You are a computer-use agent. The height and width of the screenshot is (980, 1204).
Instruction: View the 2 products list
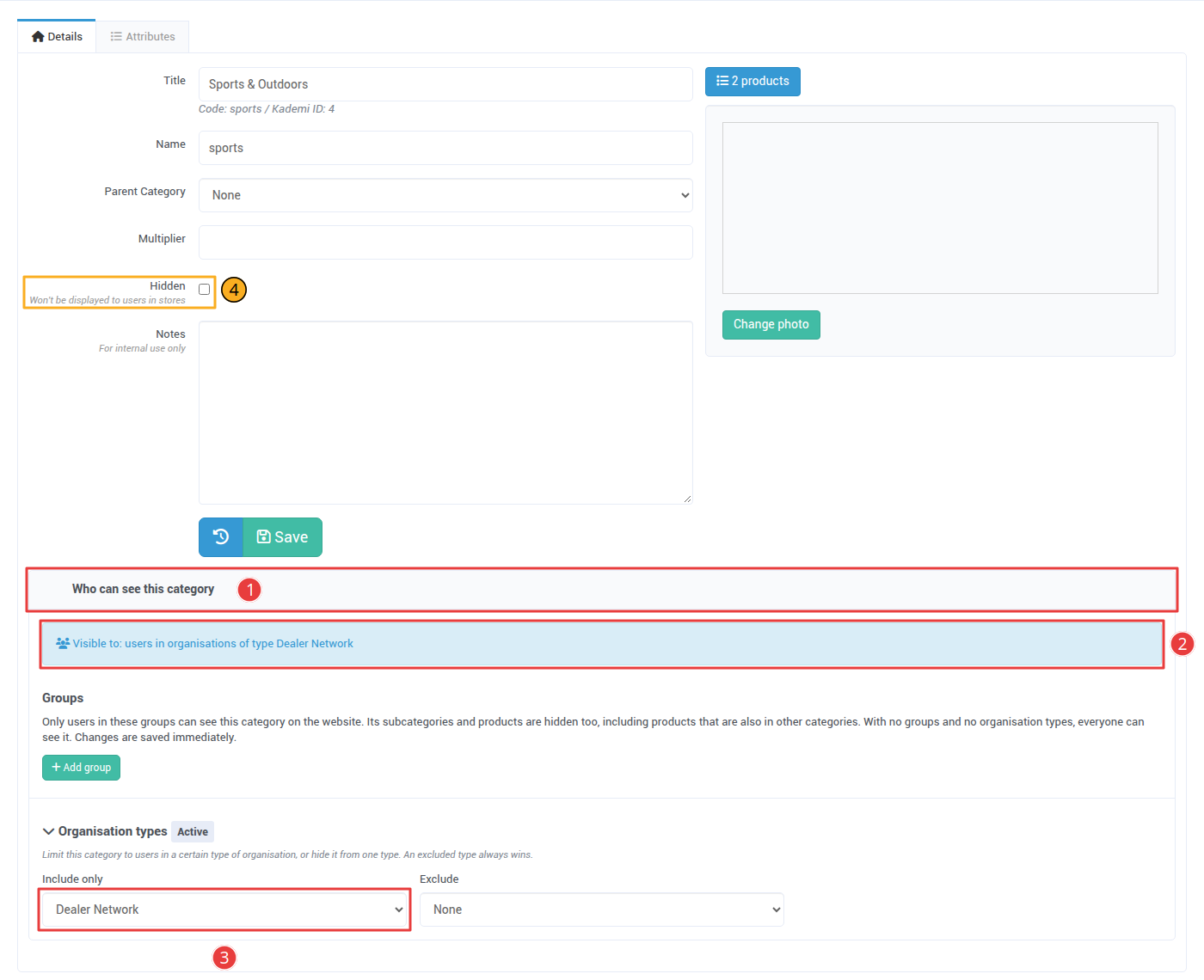tap(752, 82)
